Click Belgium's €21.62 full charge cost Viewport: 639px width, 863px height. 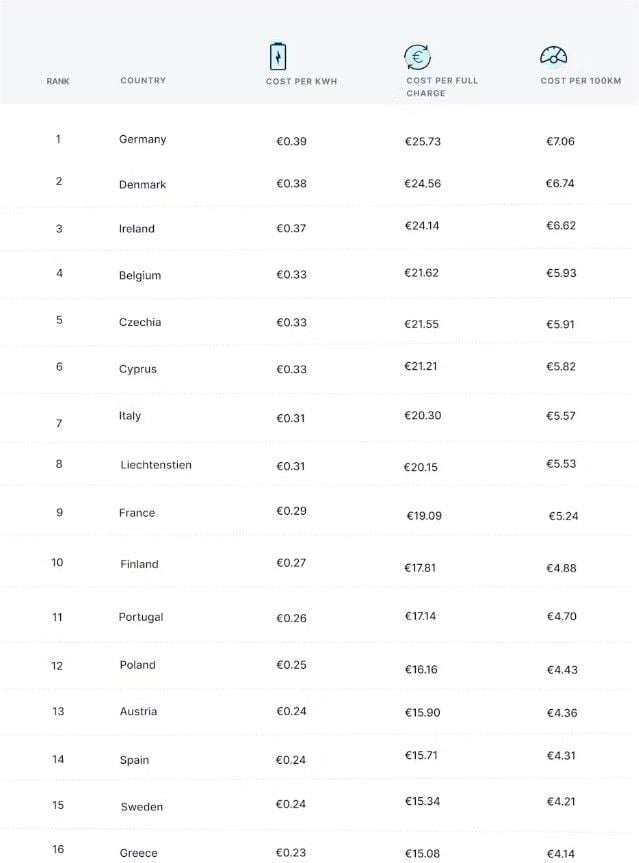pyautogui.click(x=422, y=272)
